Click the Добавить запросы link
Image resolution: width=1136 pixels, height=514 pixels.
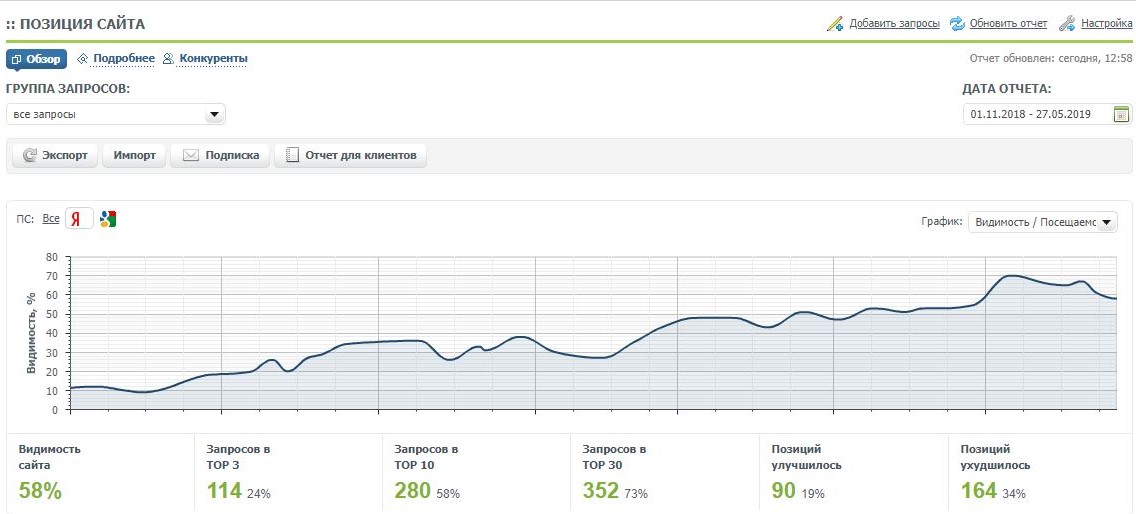(894, 23)
